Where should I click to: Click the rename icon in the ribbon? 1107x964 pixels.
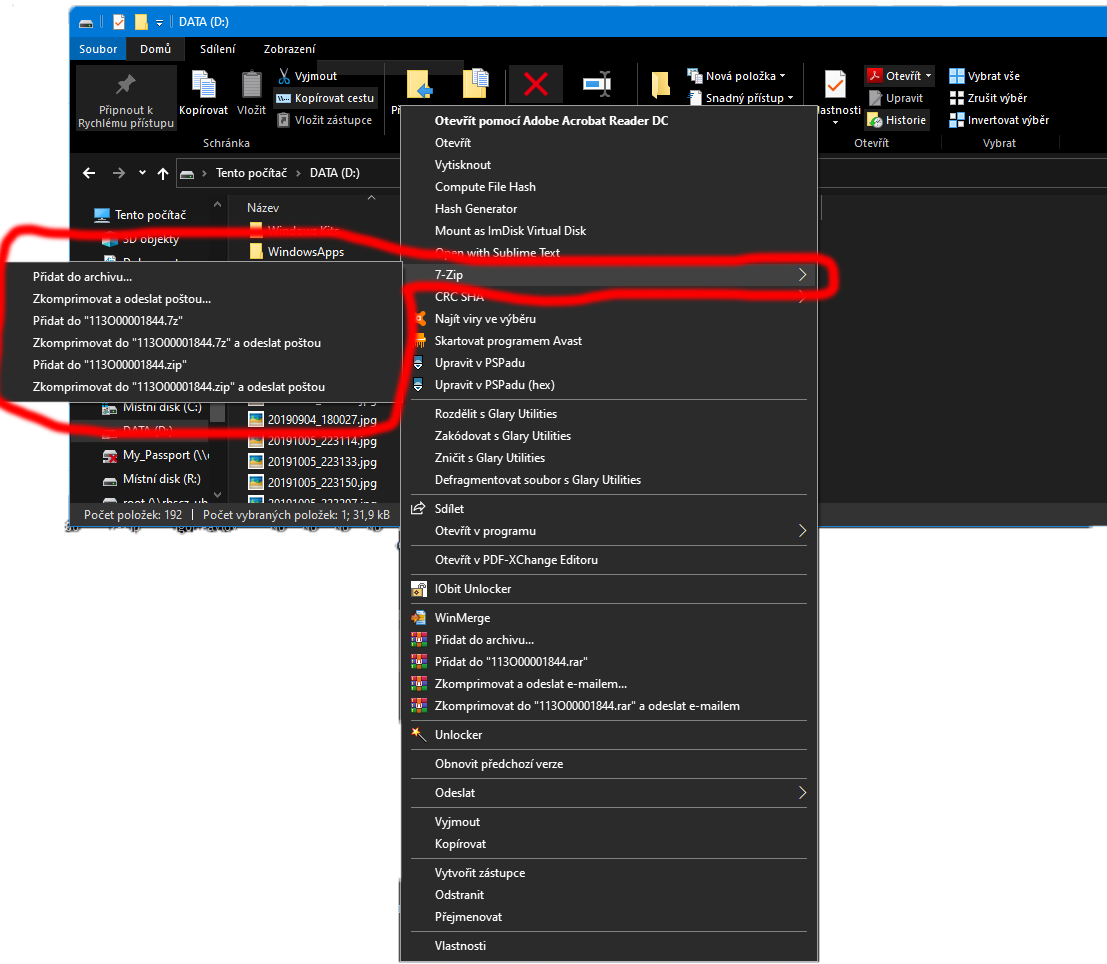coord(598,85)
